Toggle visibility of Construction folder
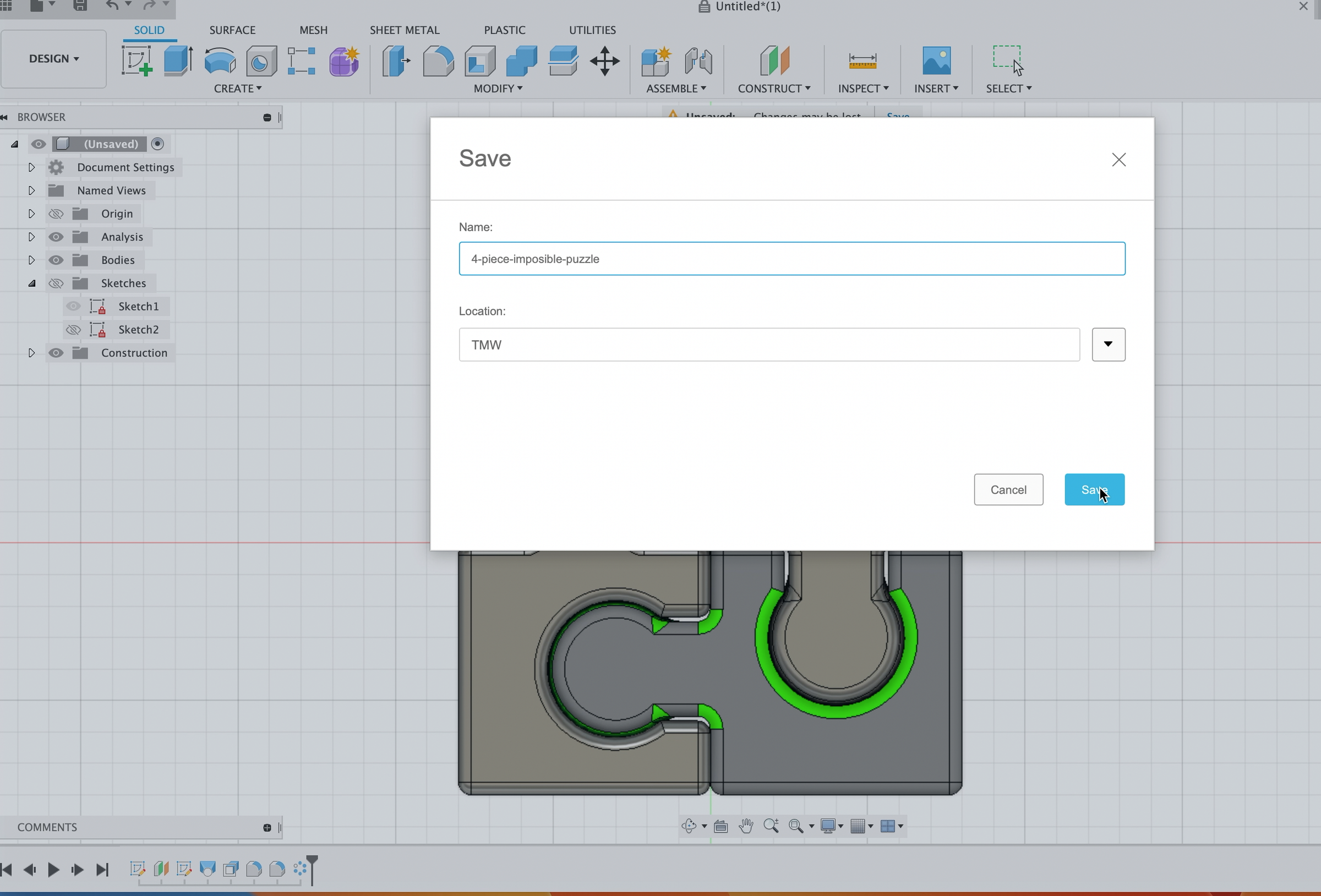1321x896 pixels. [x=56, y=353]
